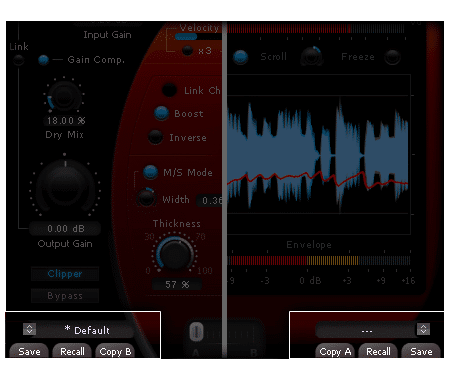Viewport: 450px width, 380px height.
Task: Click the preset B name field ---
Action: click(366, 331)
